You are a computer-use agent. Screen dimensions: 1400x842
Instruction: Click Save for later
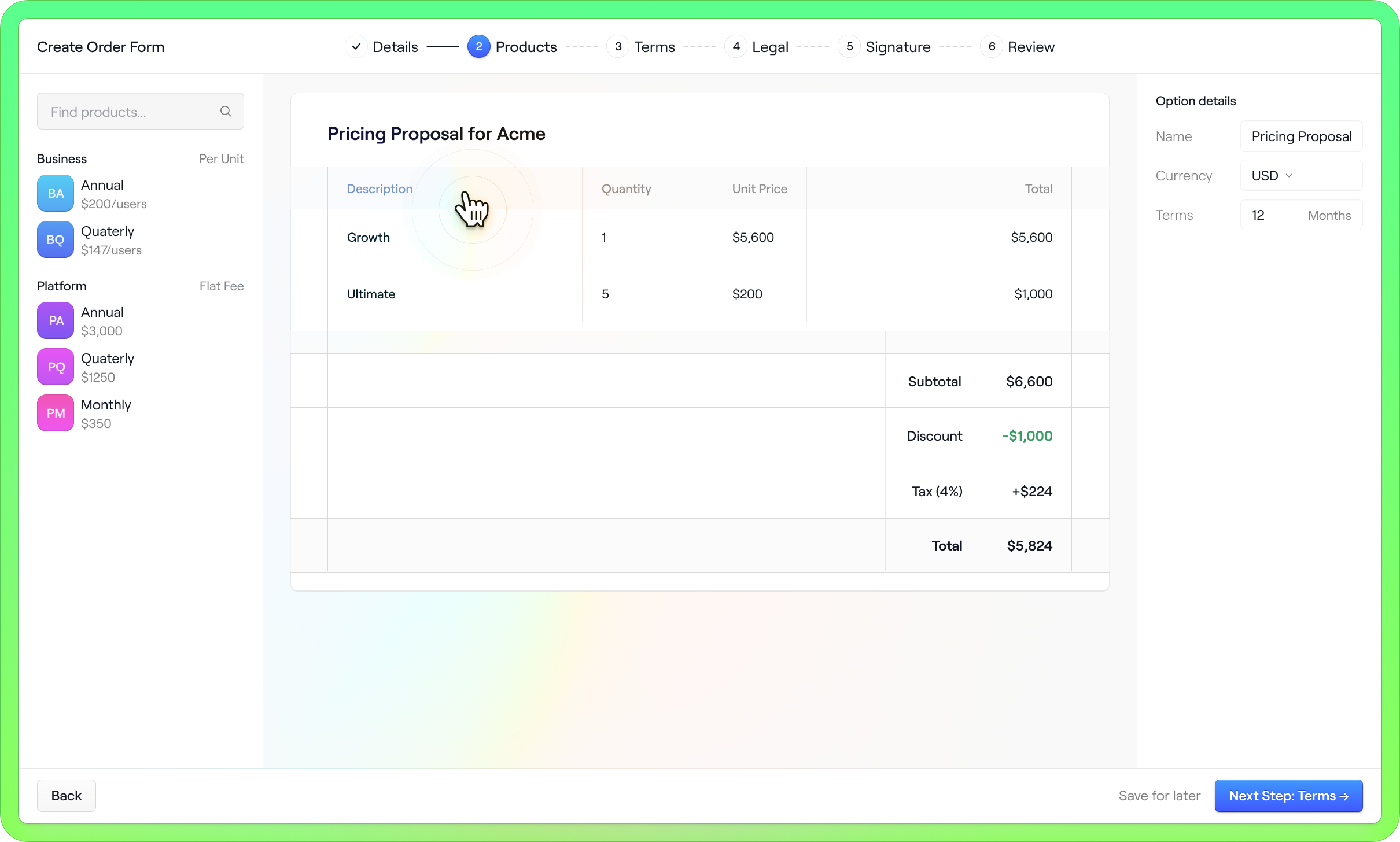click(1159, 796)
